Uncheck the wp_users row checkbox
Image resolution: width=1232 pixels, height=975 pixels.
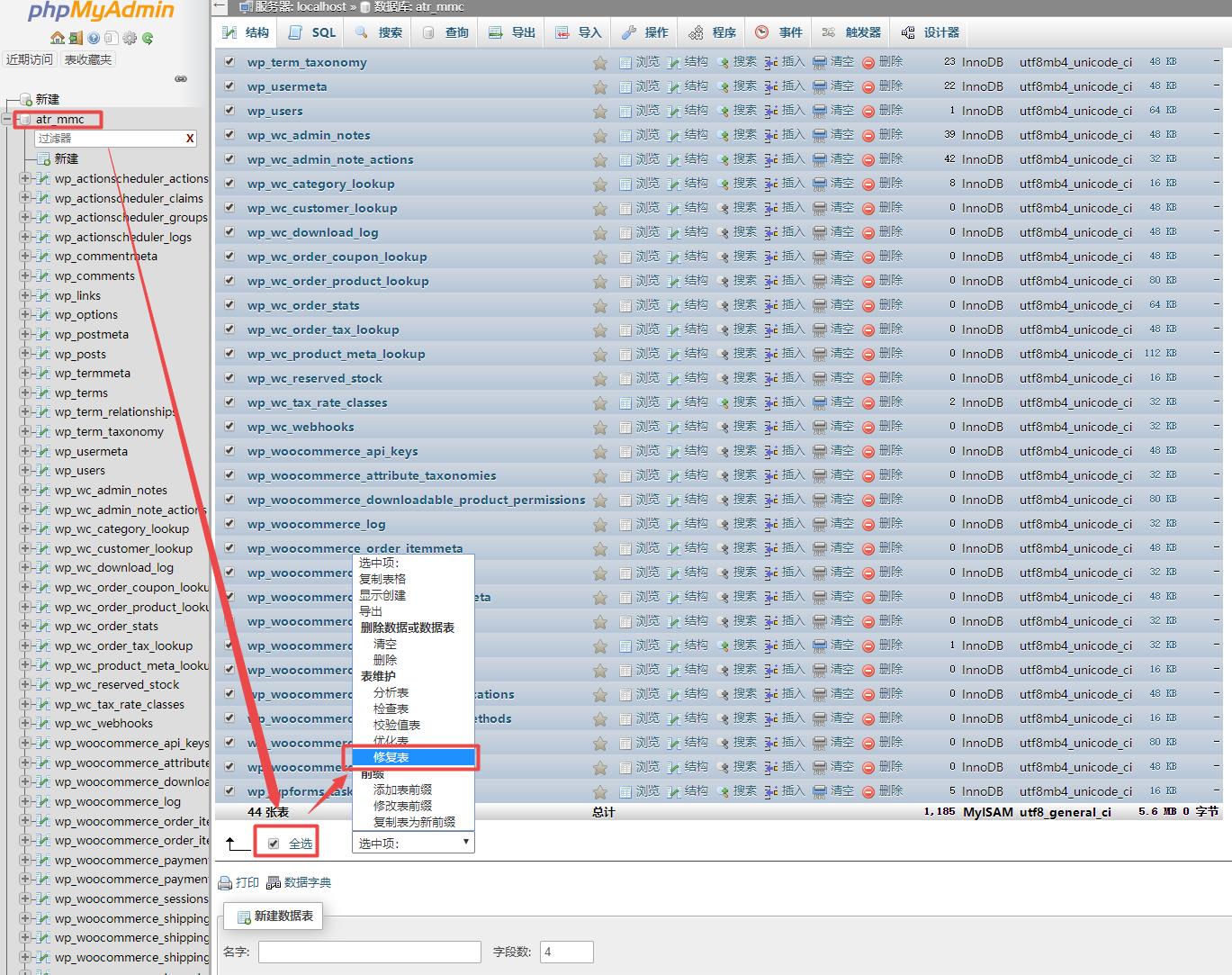click(229, 111)
